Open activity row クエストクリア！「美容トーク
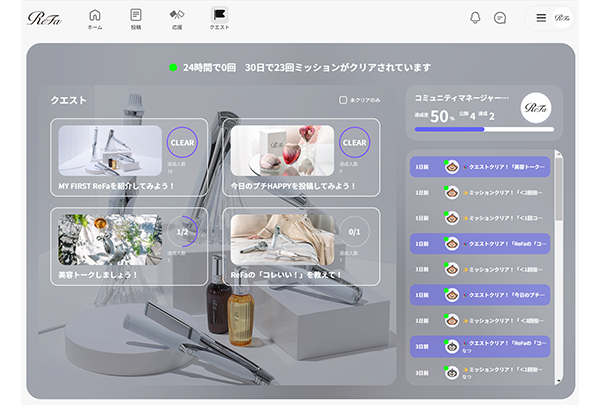The height and width of the screenshot is (405, 600). coord(480,167)
